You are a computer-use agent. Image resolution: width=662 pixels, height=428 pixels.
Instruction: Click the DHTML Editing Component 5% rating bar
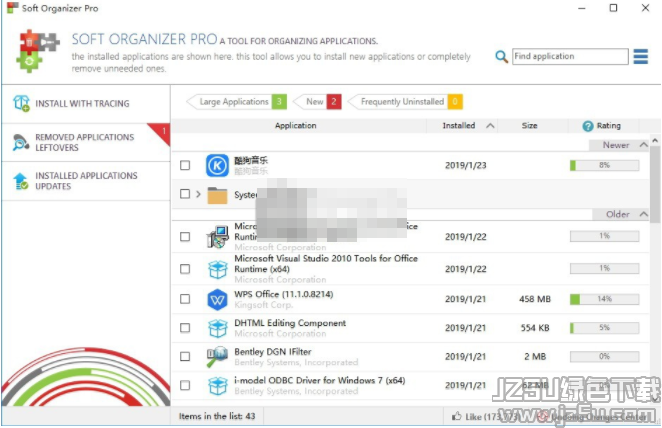604,328
